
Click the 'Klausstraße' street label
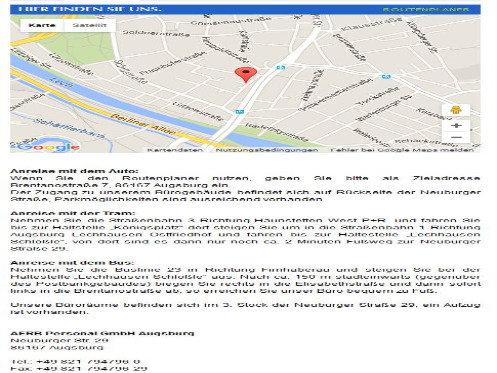pyautogui.click(x=372, y=24)
